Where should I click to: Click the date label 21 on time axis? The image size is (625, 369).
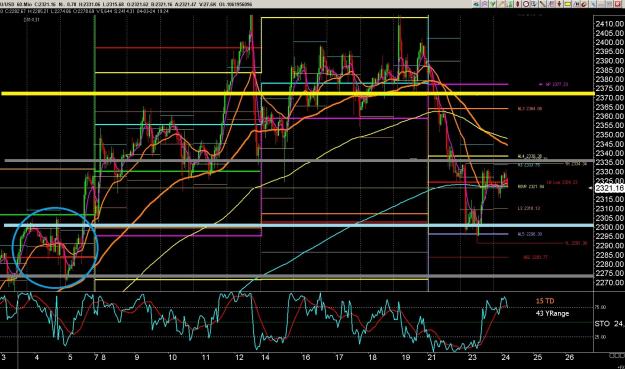tap(432, 357)
